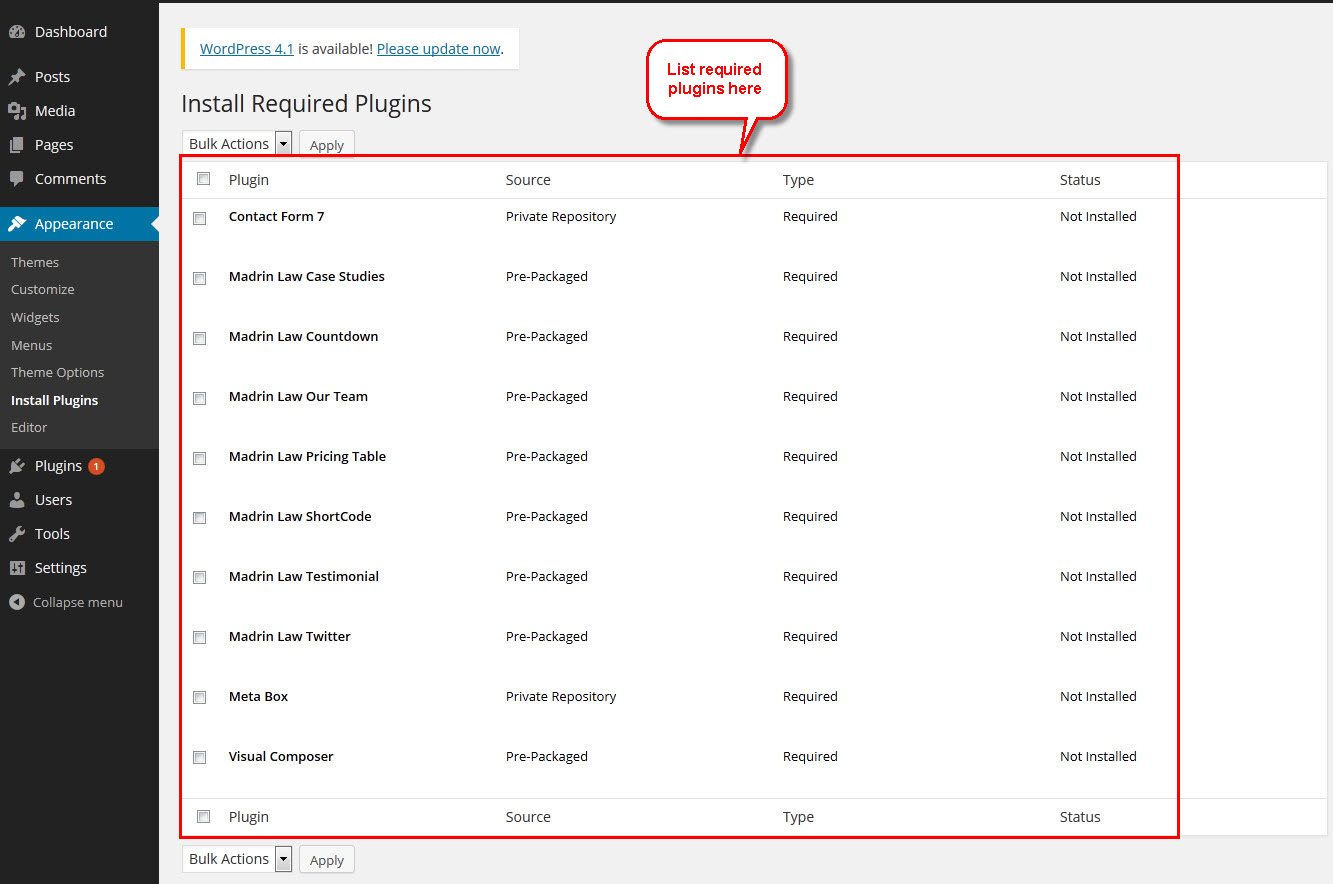Select Install Plugins submenu item
The height and width of the screenshot is (884, 1333).
pos(54,400)
